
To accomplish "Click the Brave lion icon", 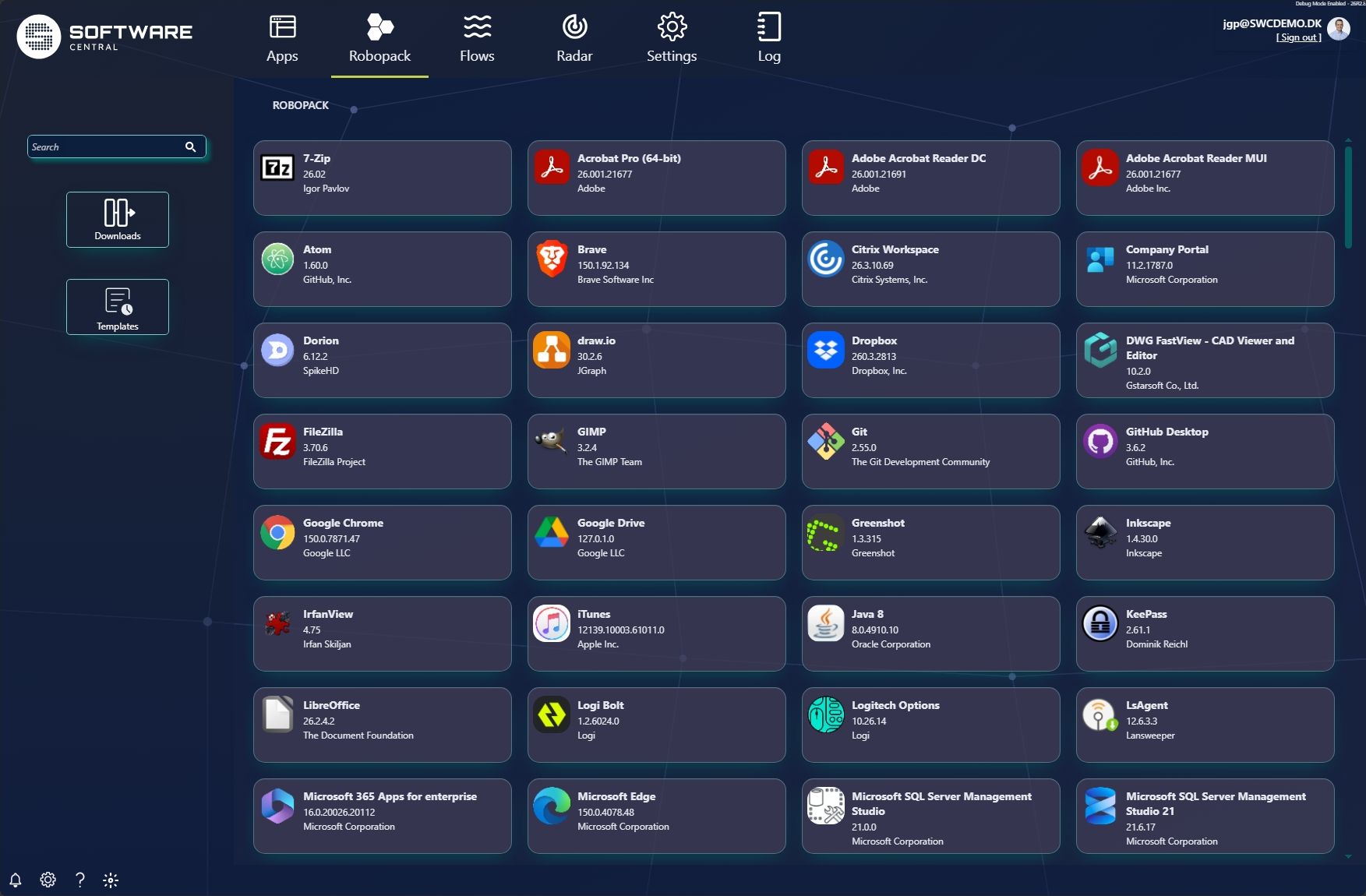I will (x=552, y=259).
